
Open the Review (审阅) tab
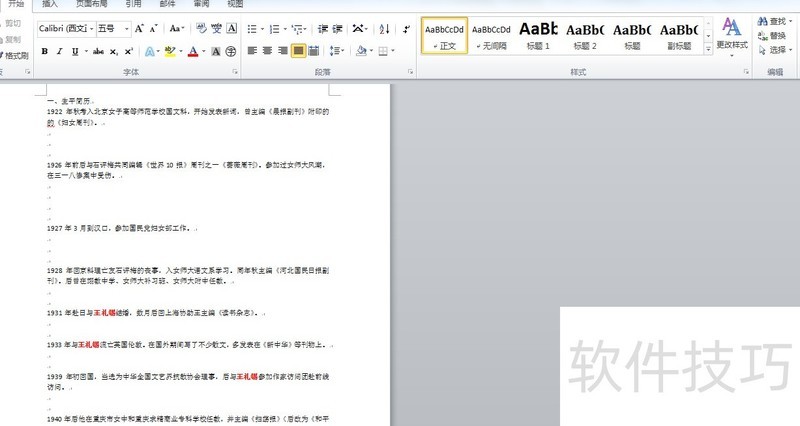(x=202, y=4)
